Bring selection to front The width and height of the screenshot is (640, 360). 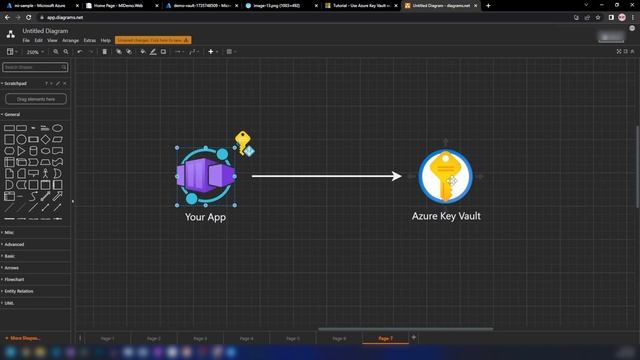click(119, 52)
